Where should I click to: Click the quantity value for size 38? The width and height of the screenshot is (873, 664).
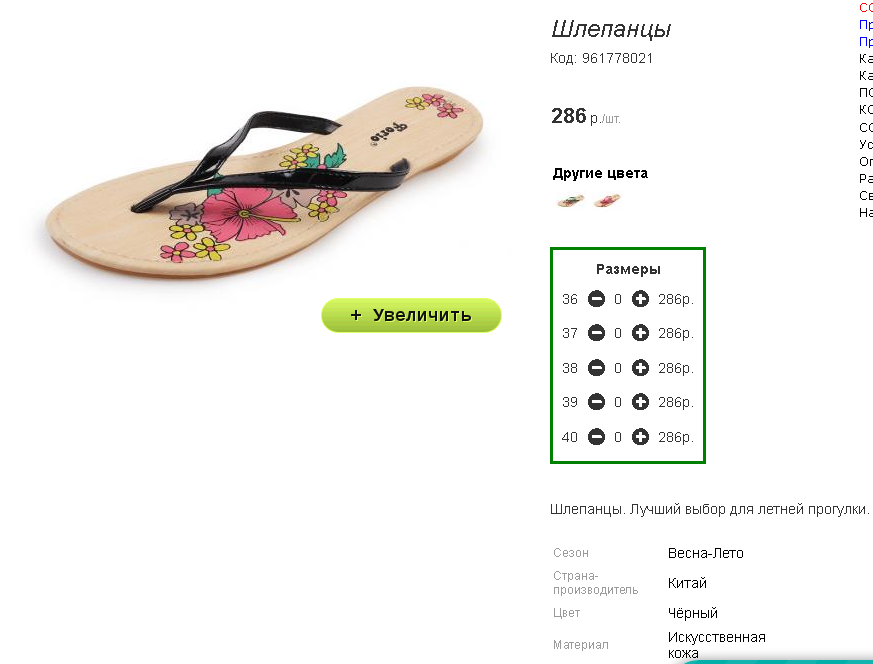(618, 368)
